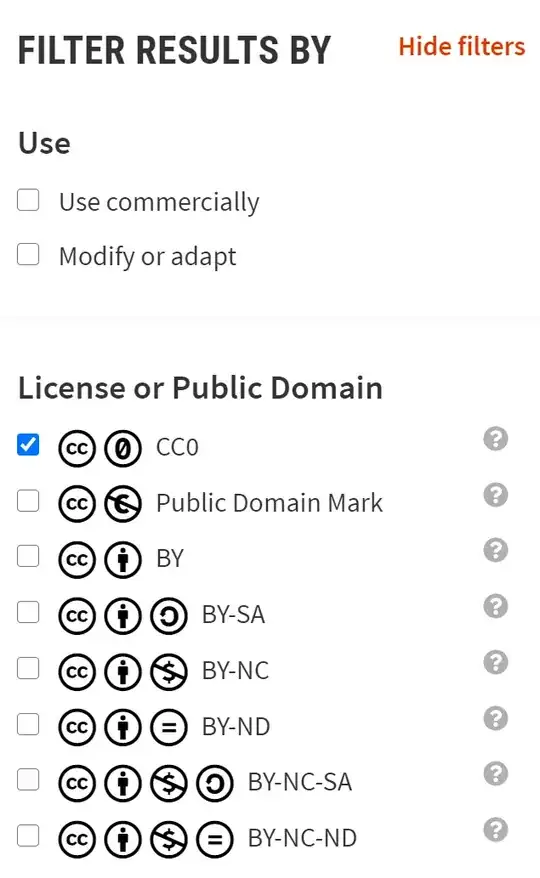Click help icon next to BY-NC
This screenshot has width=540, height=878.
(x=495, y=662)
